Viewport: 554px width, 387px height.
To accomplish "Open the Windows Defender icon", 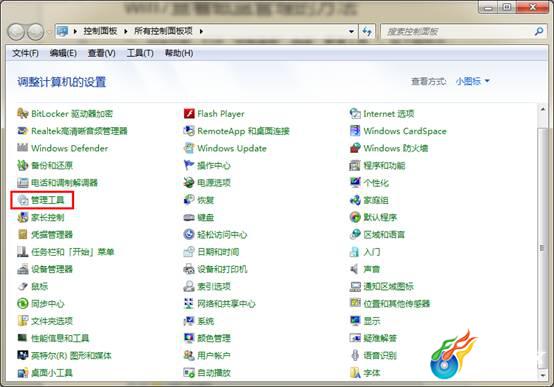I will point(23,148).
